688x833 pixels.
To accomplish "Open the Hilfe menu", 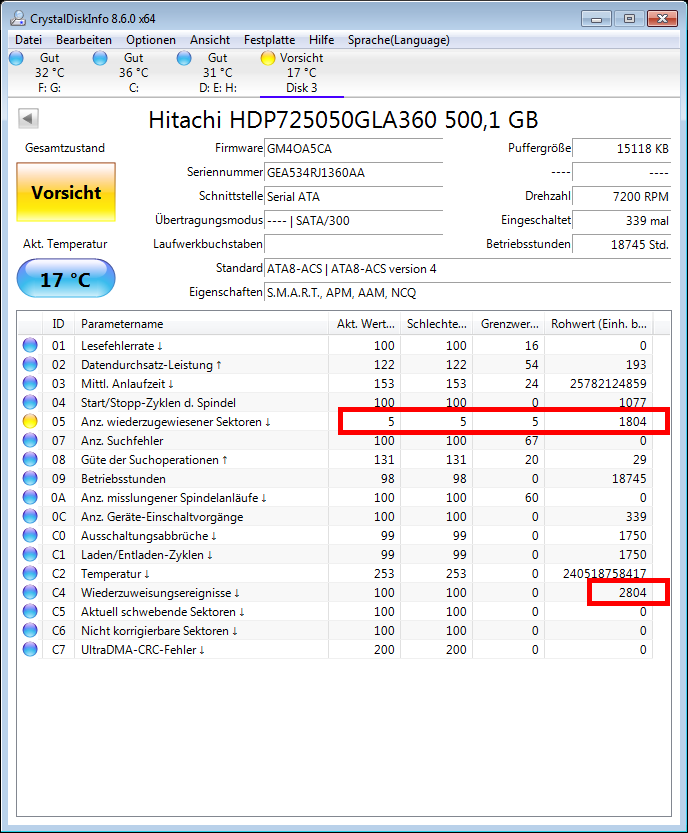I will (x=321, y=40).
